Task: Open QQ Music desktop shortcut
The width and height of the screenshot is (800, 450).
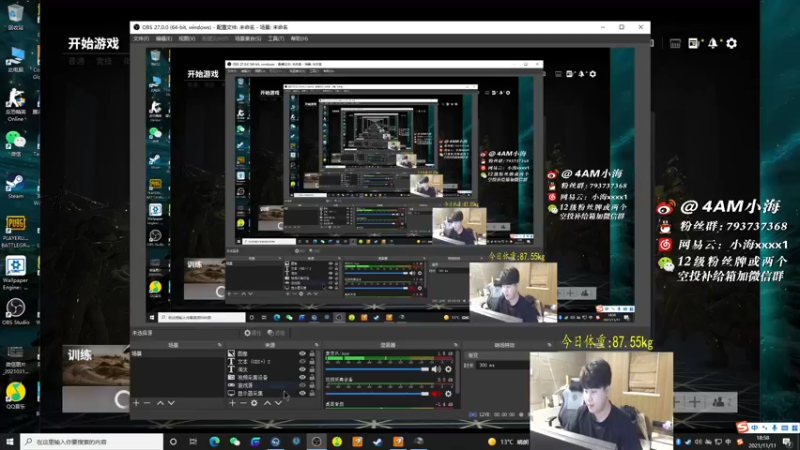Action: tap(15, 395)
